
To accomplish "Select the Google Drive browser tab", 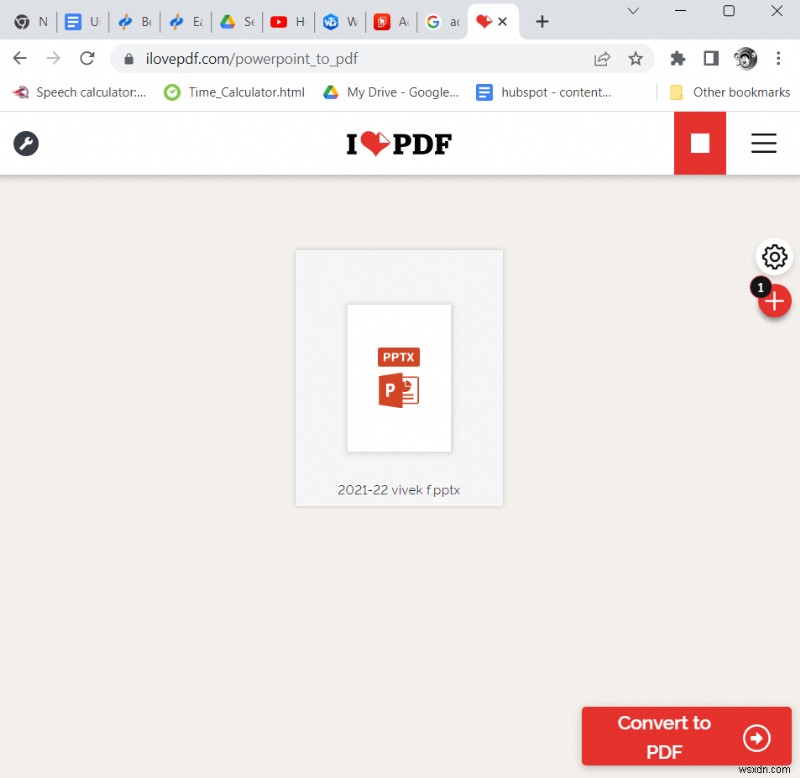I will (x=237, y=21).
